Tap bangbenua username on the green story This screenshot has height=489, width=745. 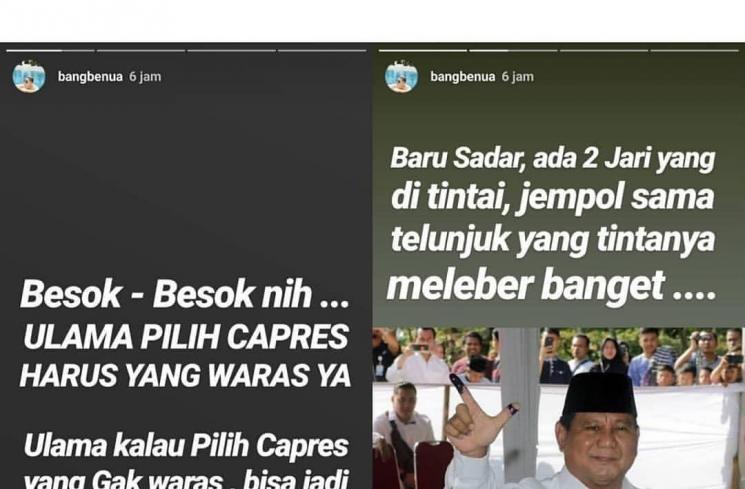pos(463,77)
